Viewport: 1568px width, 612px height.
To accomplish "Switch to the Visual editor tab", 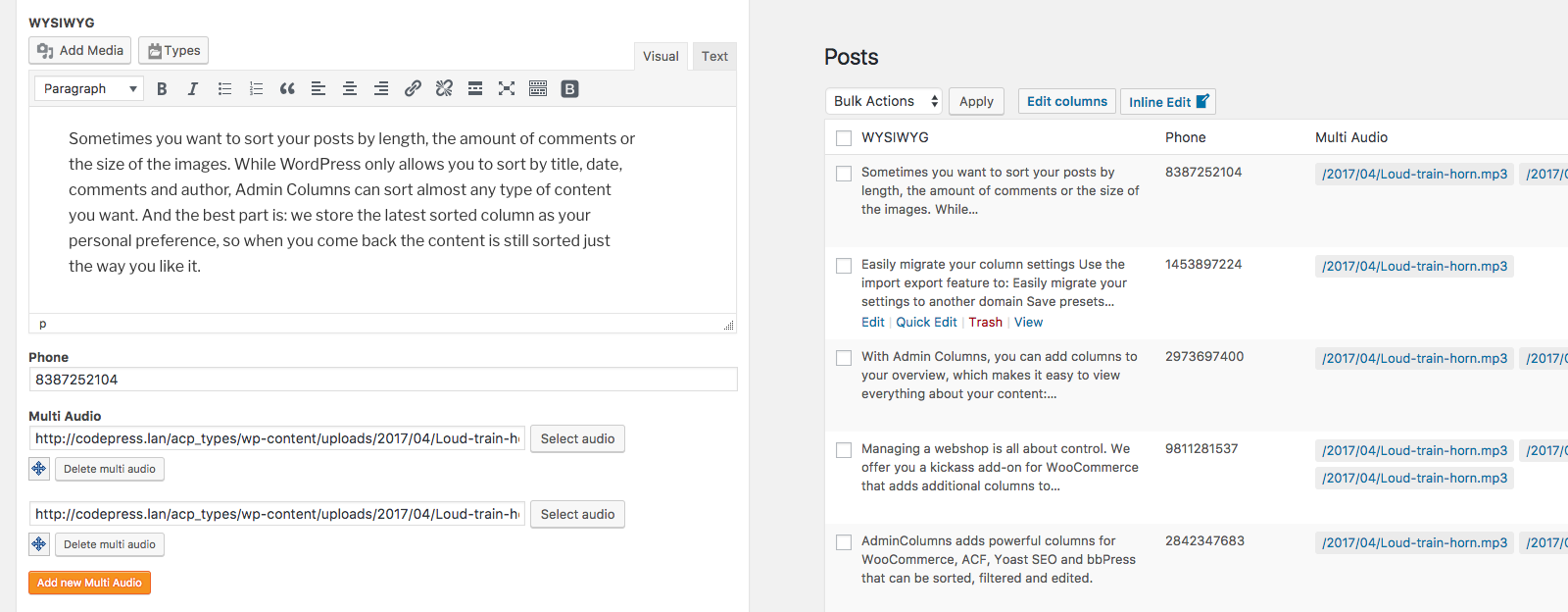I will point(661,56).
